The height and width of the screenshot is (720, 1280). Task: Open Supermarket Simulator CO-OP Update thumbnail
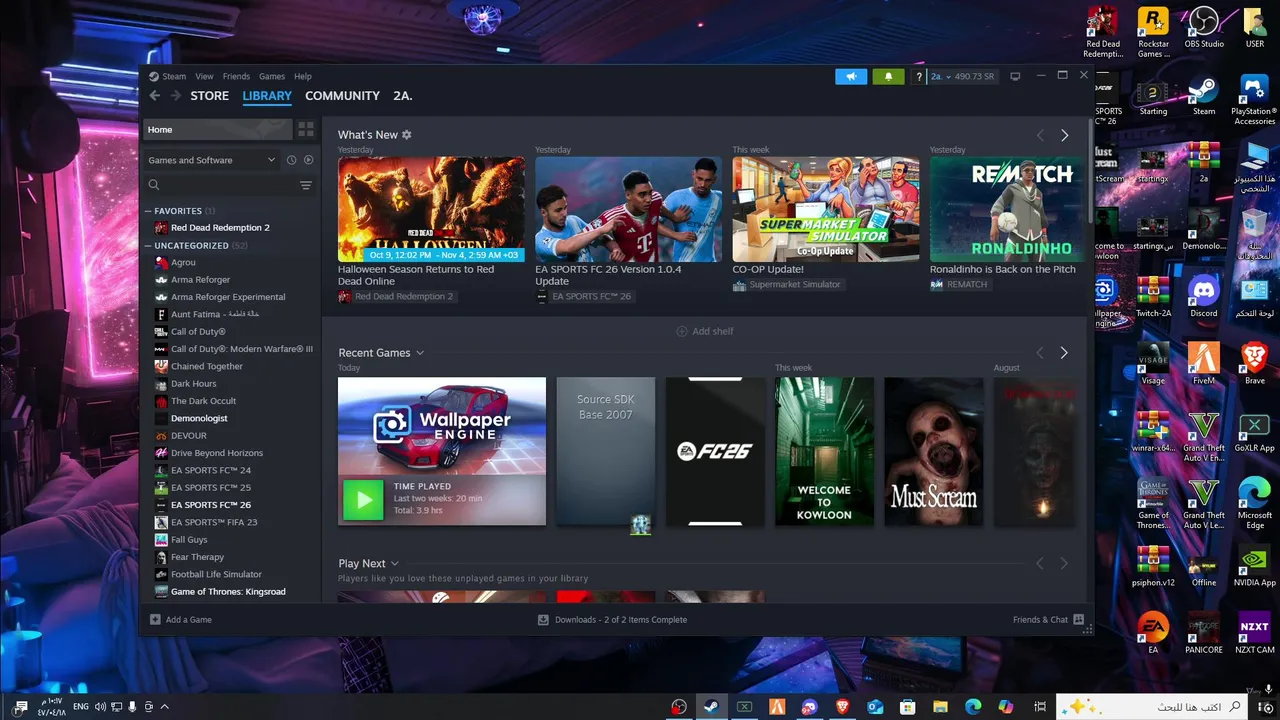click(x=826, y=209)
